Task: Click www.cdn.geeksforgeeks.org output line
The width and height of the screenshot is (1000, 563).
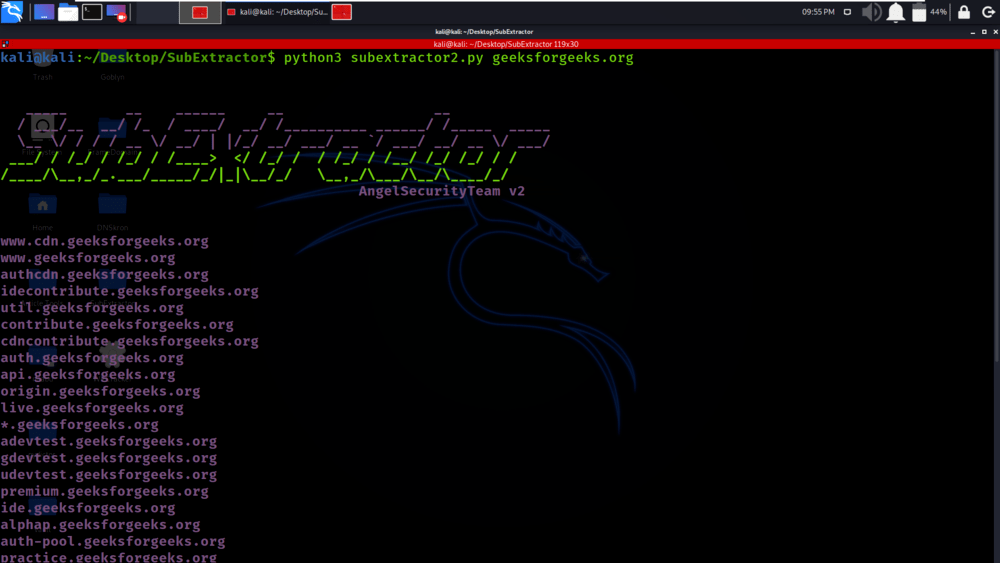Action: click(x=105, y=242)
